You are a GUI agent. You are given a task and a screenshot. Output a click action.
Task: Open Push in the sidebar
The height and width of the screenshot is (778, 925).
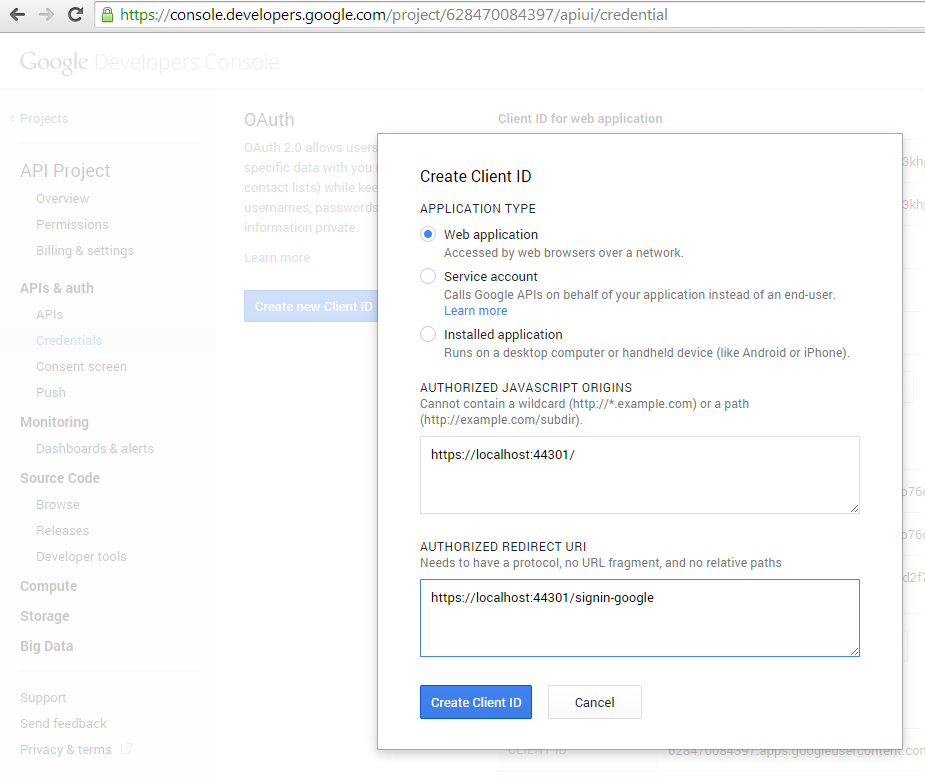[x=51, y=392]
